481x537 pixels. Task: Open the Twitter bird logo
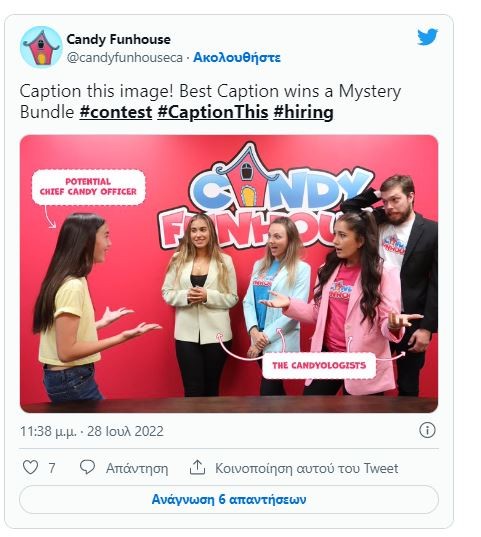(x=427, y=37)
